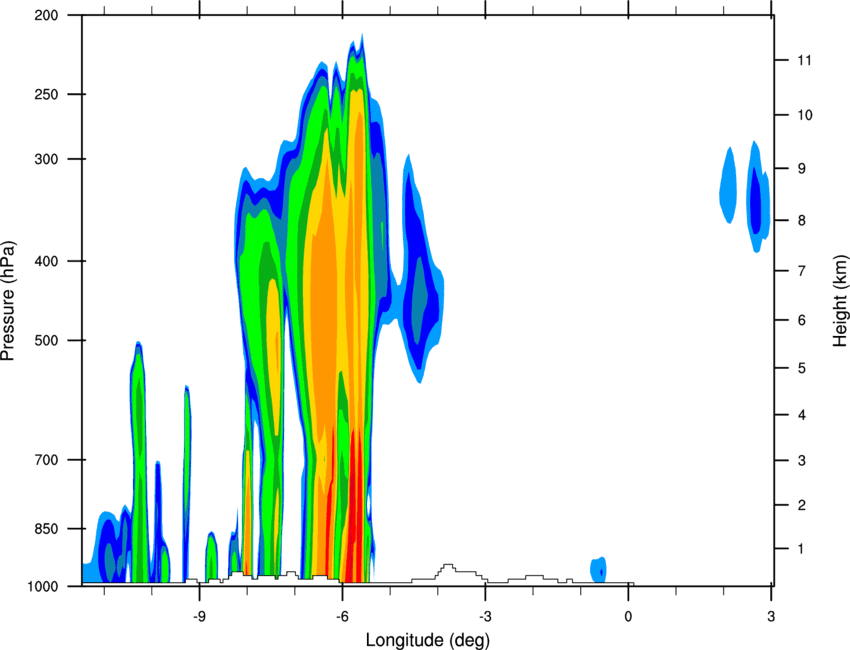This screenshot has height=650, width=850.
Task: Click the isolated blue contour near longitude -4.5
Action: pos(422,271)
